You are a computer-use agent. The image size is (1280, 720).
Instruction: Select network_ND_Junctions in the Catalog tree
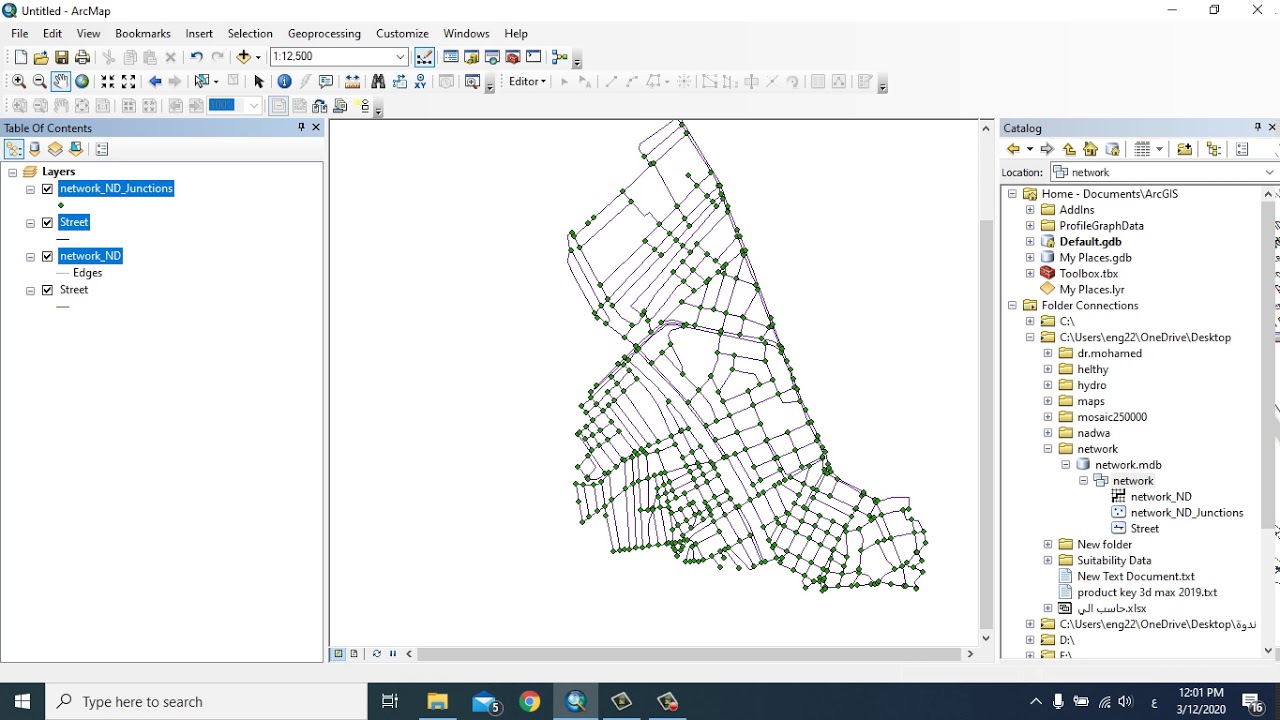pos(1187,513)
